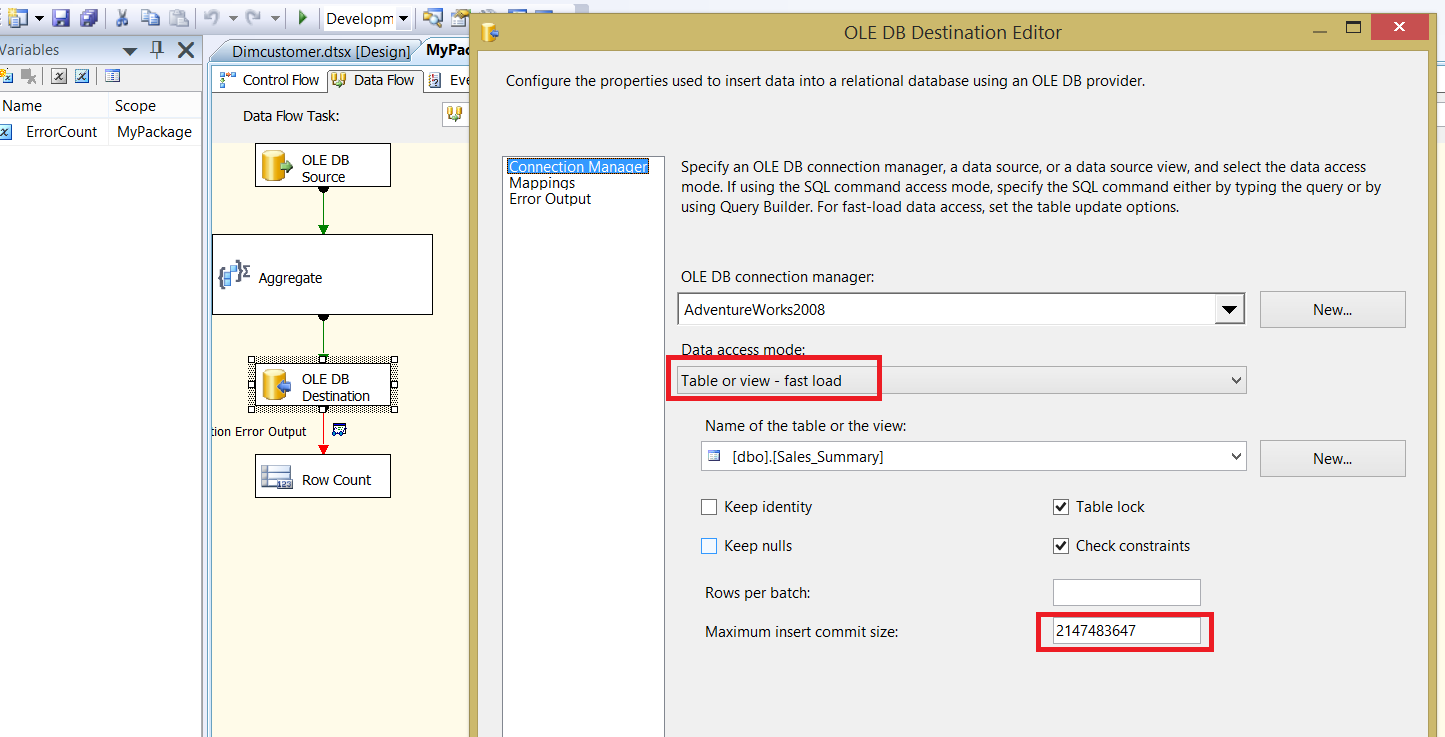Pin the Variables panel using the pin icon
The image size is (1445, 737).
click(158, 49)
